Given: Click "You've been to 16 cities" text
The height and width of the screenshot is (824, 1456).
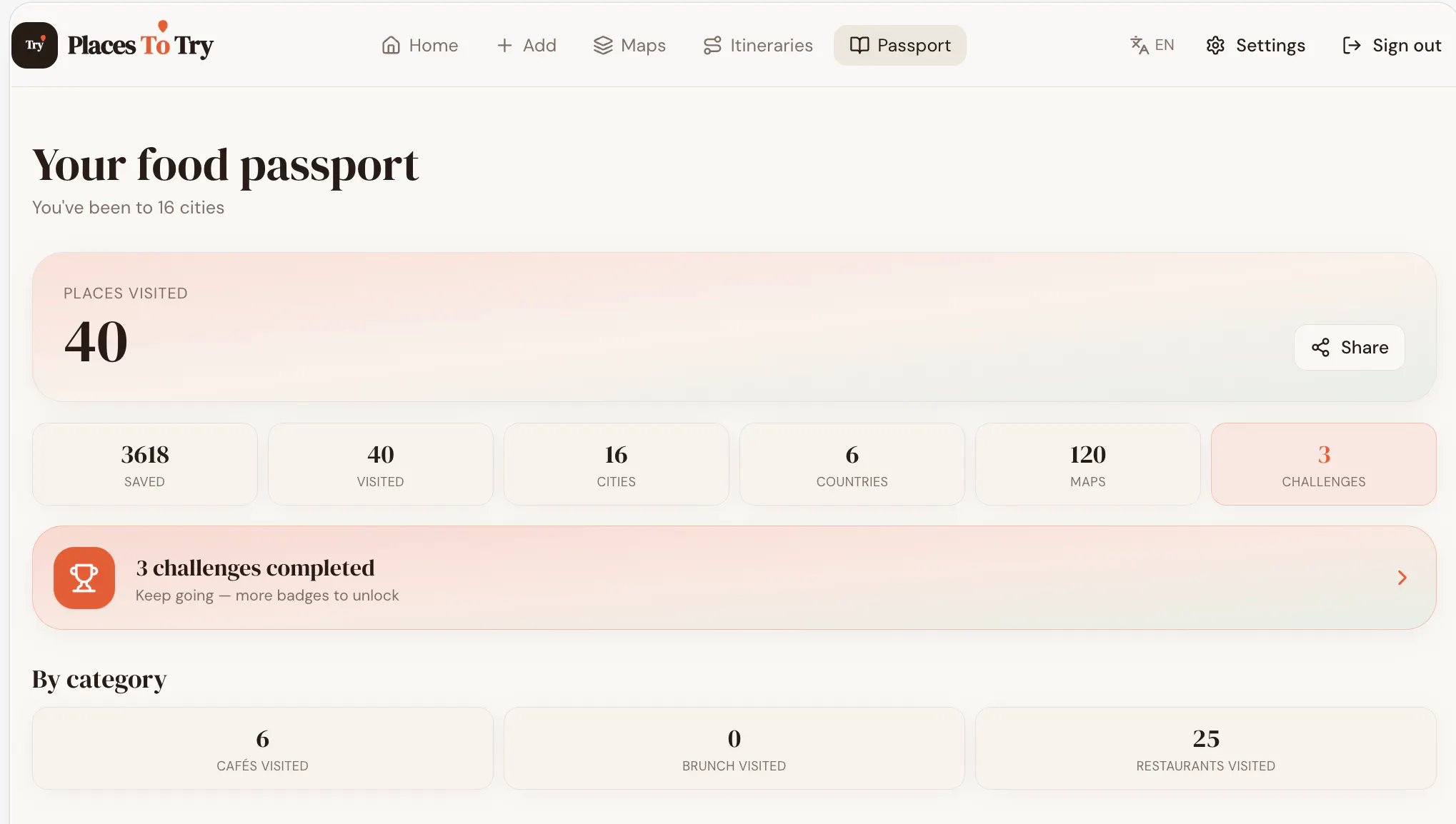Looking at the screenshot, I should click(x=129, y=208).
